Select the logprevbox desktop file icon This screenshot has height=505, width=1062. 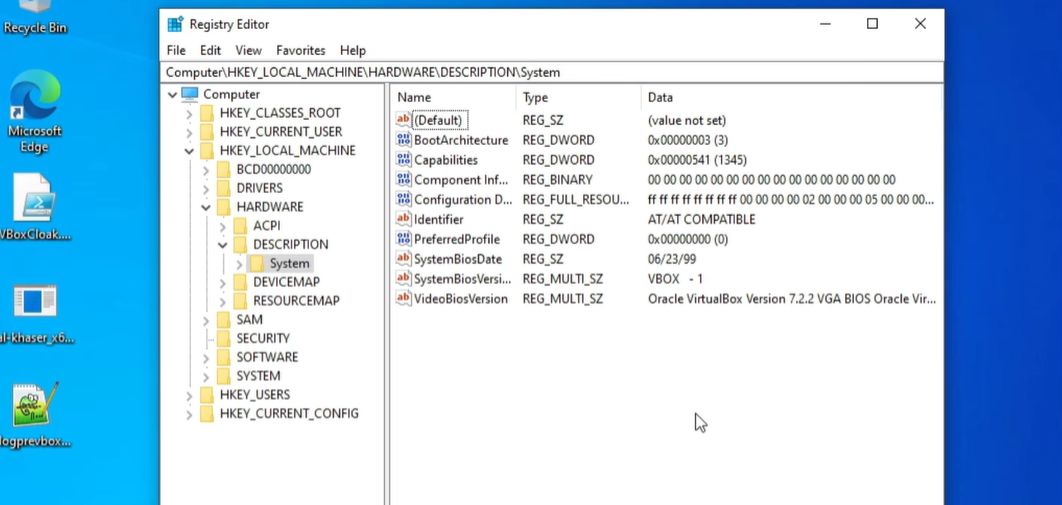tap(34, 404)
